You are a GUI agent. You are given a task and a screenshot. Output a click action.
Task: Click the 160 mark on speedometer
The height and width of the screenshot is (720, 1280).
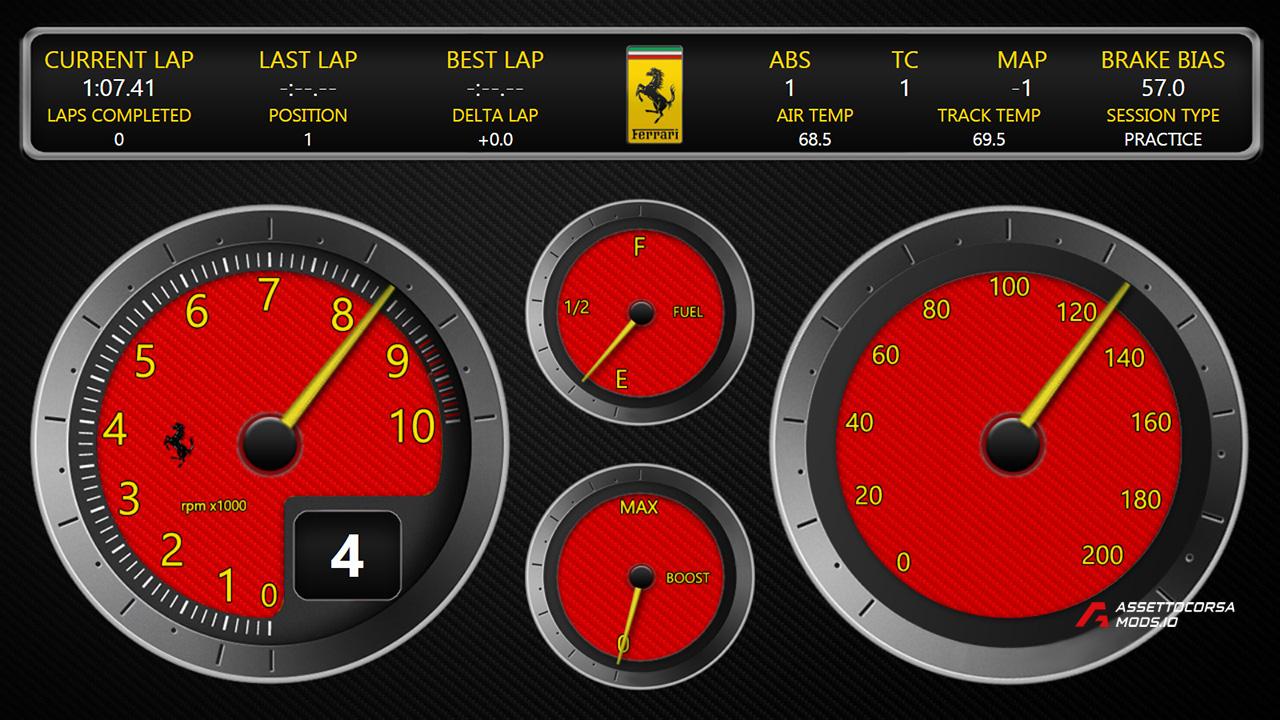tap(1151, 422)
